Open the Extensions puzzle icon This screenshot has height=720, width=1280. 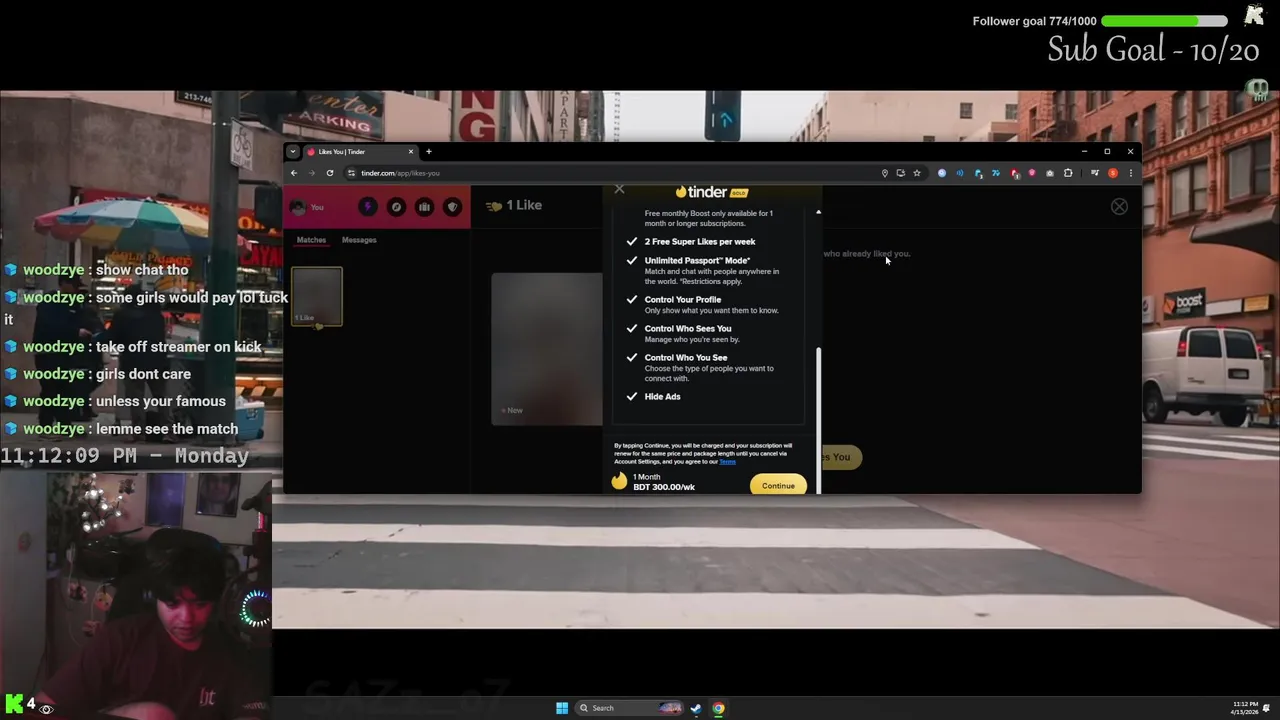click(1068, 173)
